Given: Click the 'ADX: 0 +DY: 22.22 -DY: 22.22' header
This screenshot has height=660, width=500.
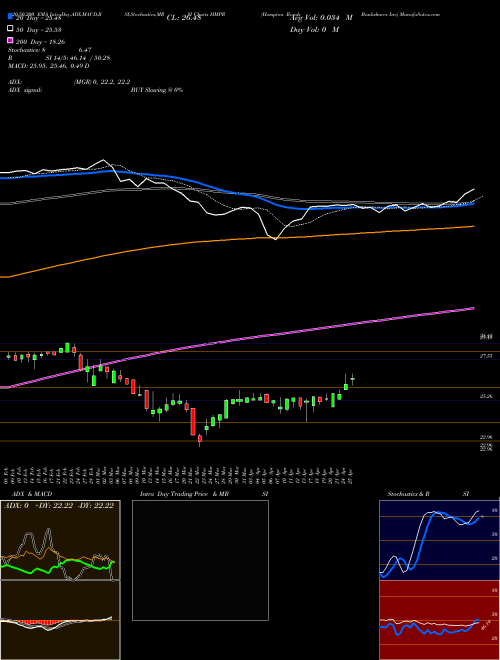Looking at the screenshot, I should click(x=59, y=506).
